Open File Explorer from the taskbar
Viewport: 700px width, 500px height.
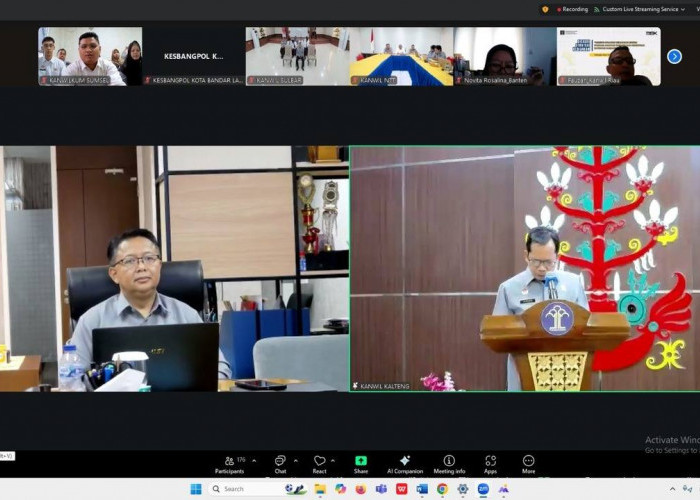click(320, 489)
